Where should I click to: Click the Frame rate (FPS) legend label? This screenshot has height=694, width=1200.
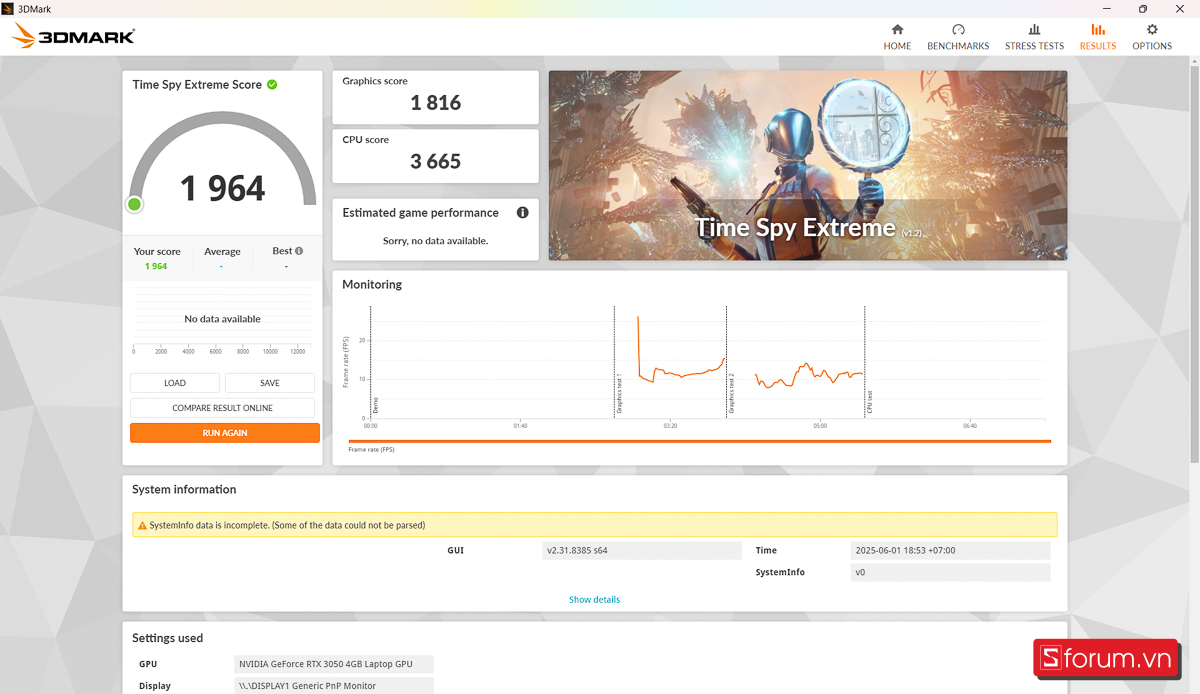(371, 450)
